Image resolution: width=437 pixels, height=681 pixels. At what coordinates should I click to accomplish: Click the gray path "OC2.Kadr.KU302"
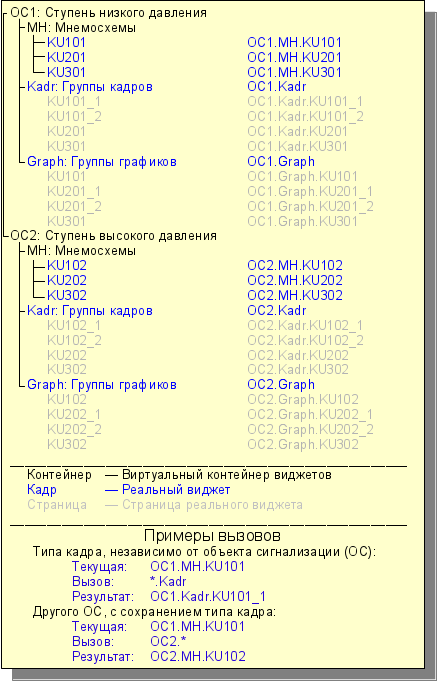pos(298,370)
